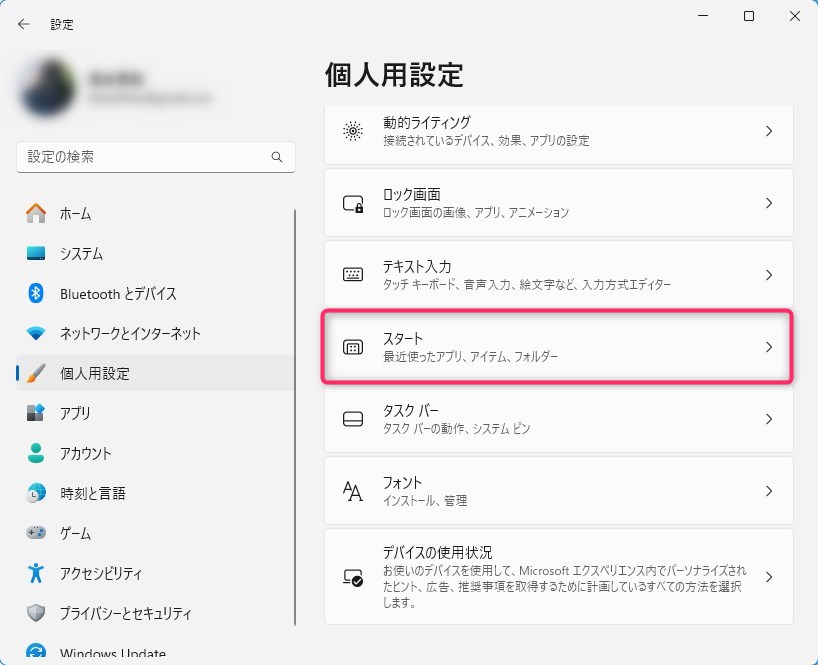Select the Bluetooth icon in sidebar
The width and height of the screenshot is (818, 665).
point(36,293)
